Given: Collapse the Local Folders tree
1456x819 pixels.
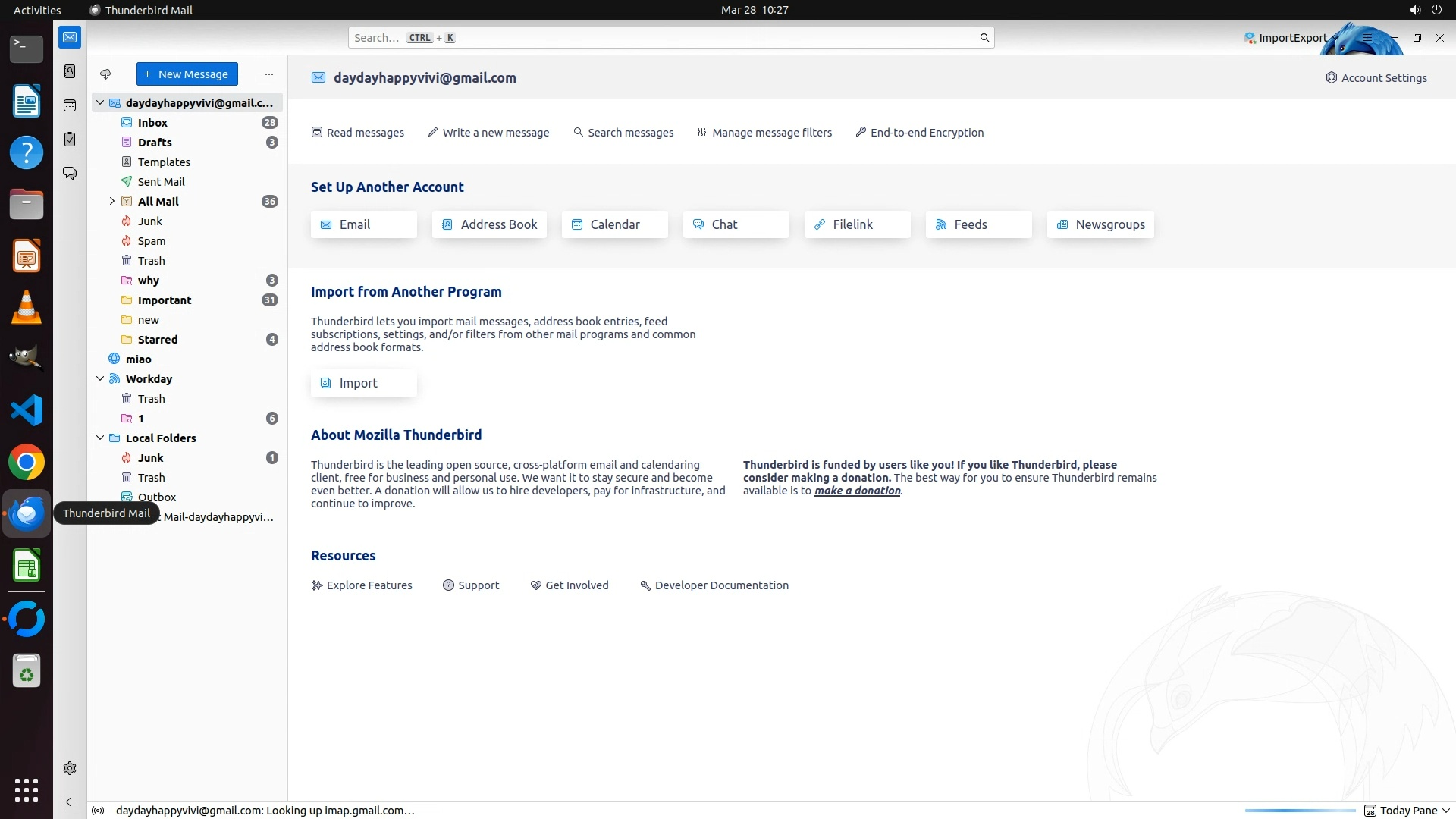Looking at the screenshot, I should click(100, 438).
